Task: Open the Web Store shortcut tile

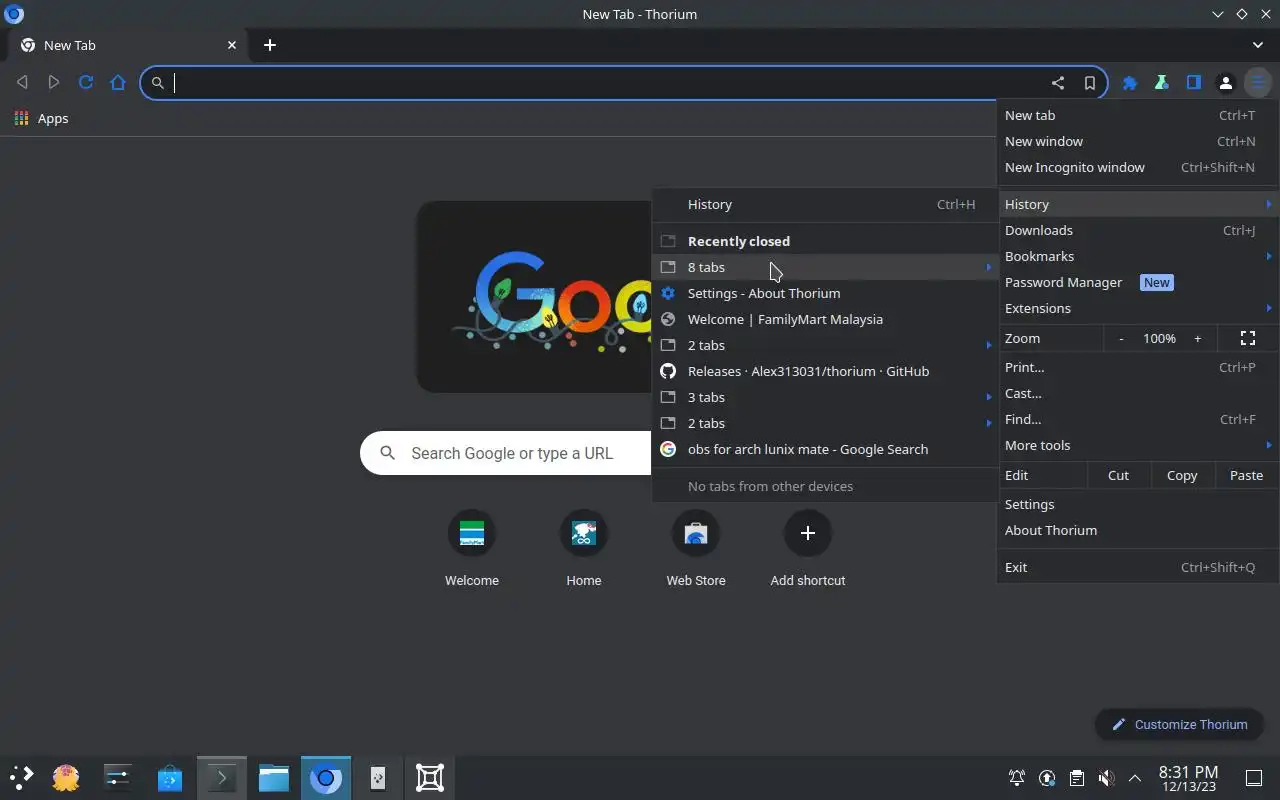Action: coord(696,549)
